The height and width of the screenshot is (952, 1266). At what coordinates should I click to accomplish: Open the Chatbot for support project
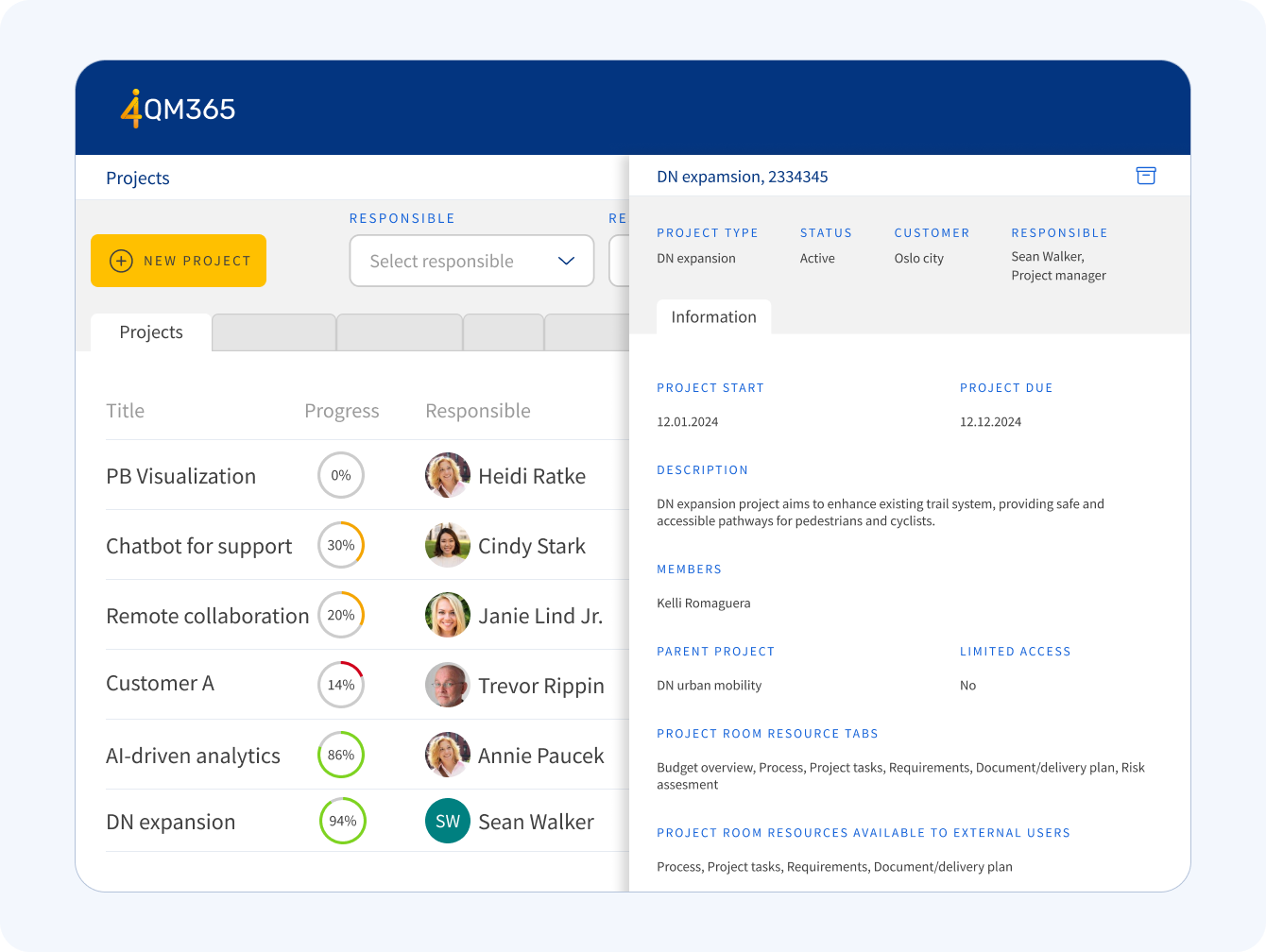click(x=199, y=546)
